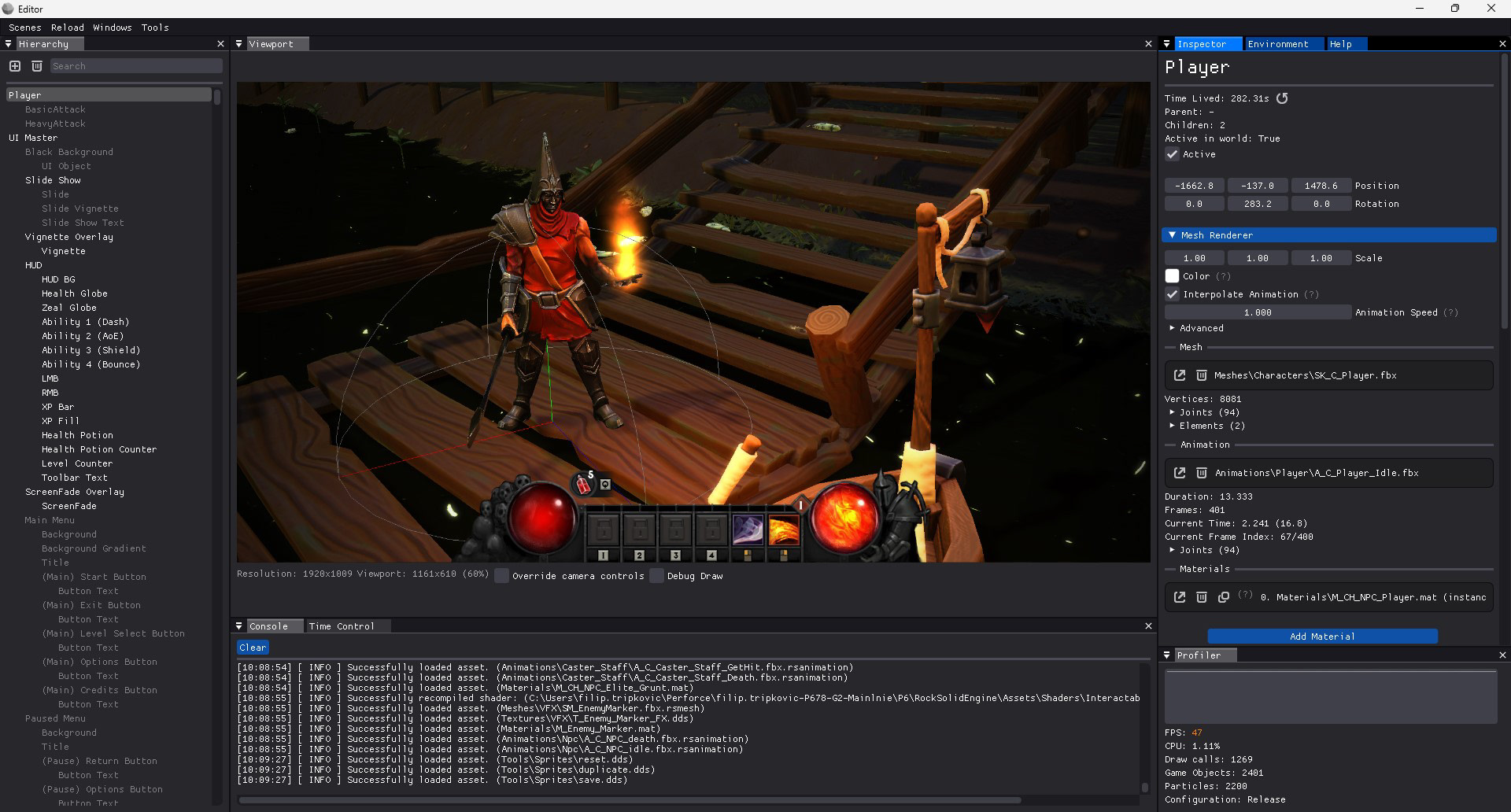Open the Reload menu

(x=68, y=28)
